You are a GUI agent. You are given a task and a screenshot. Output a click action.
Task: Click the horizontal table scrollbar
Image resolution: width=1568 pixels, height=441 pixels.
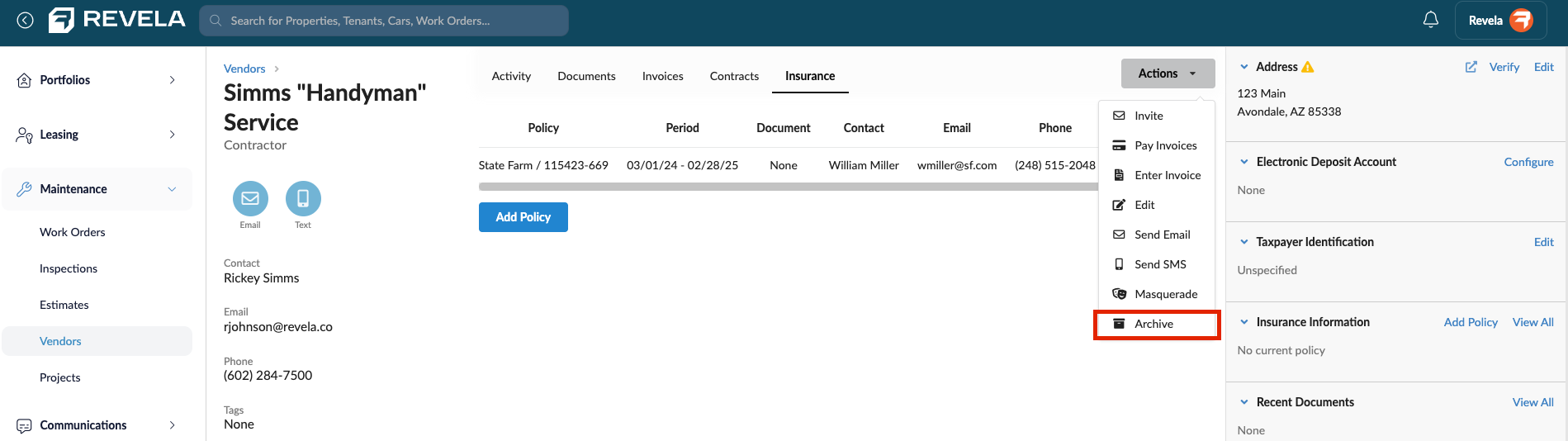(x=789, y=187)
